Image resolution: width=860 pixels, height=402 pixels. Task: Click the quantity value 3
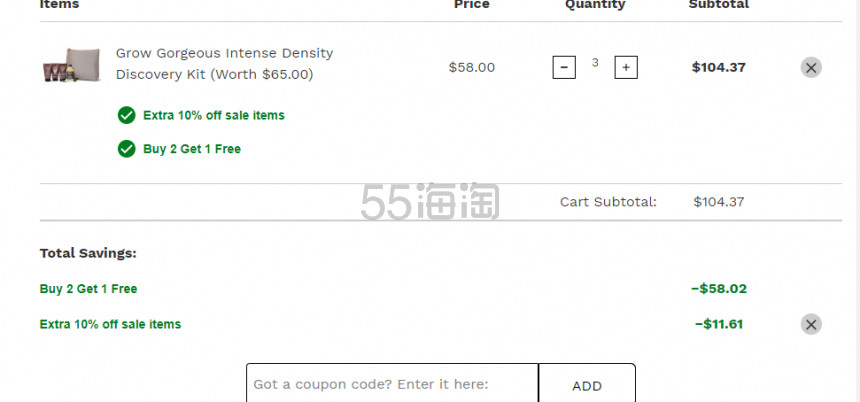[595, 63]
